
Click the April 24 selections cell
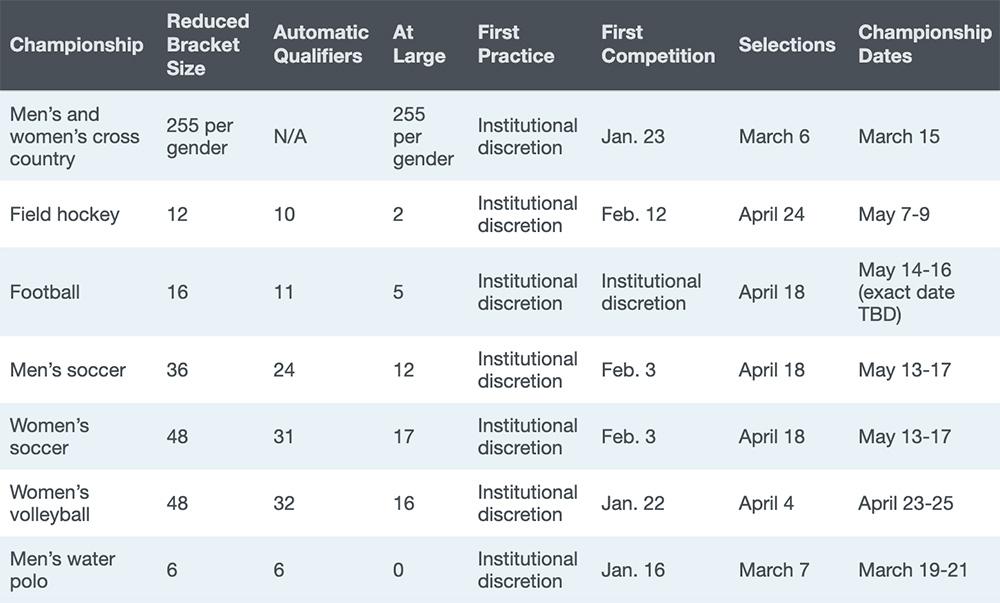pos(771,214)
